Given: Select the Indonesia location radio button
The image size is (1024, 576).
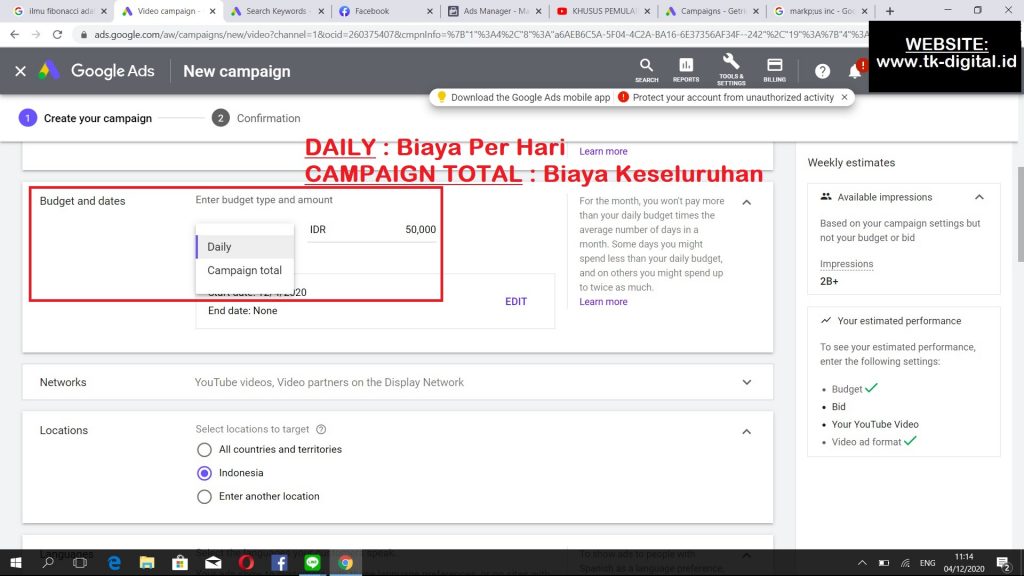Looking at the screenshot, I should point(205,473).
